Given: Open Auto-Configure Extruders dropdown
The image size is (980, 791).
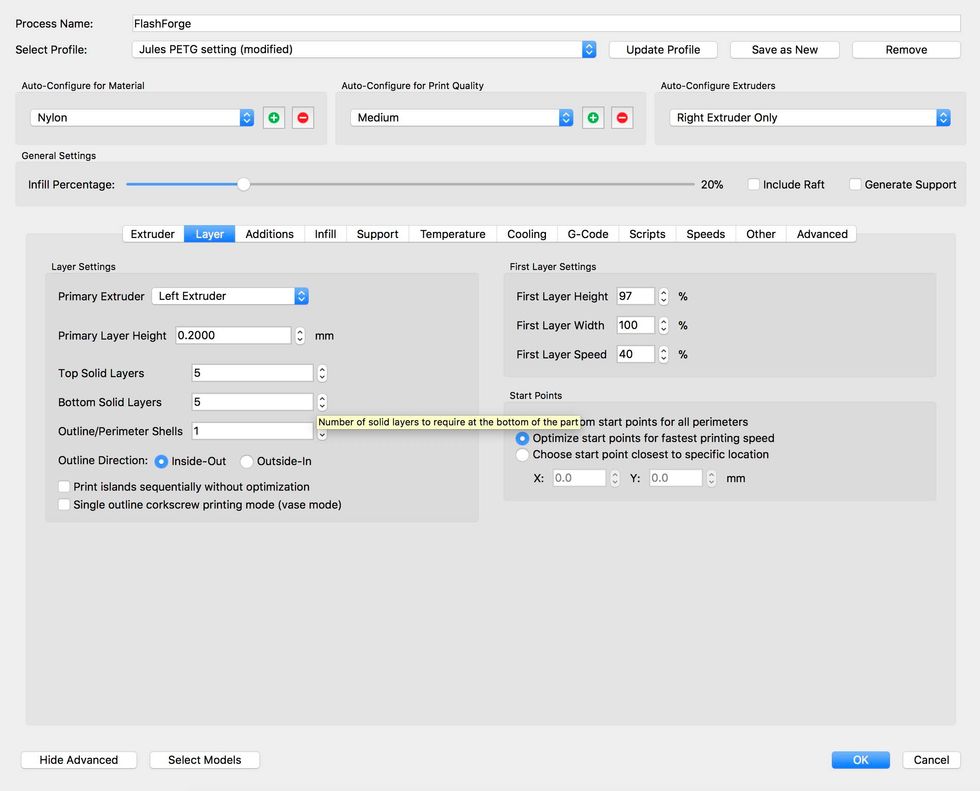Looking at the screenshot, I should pos(809,118).
